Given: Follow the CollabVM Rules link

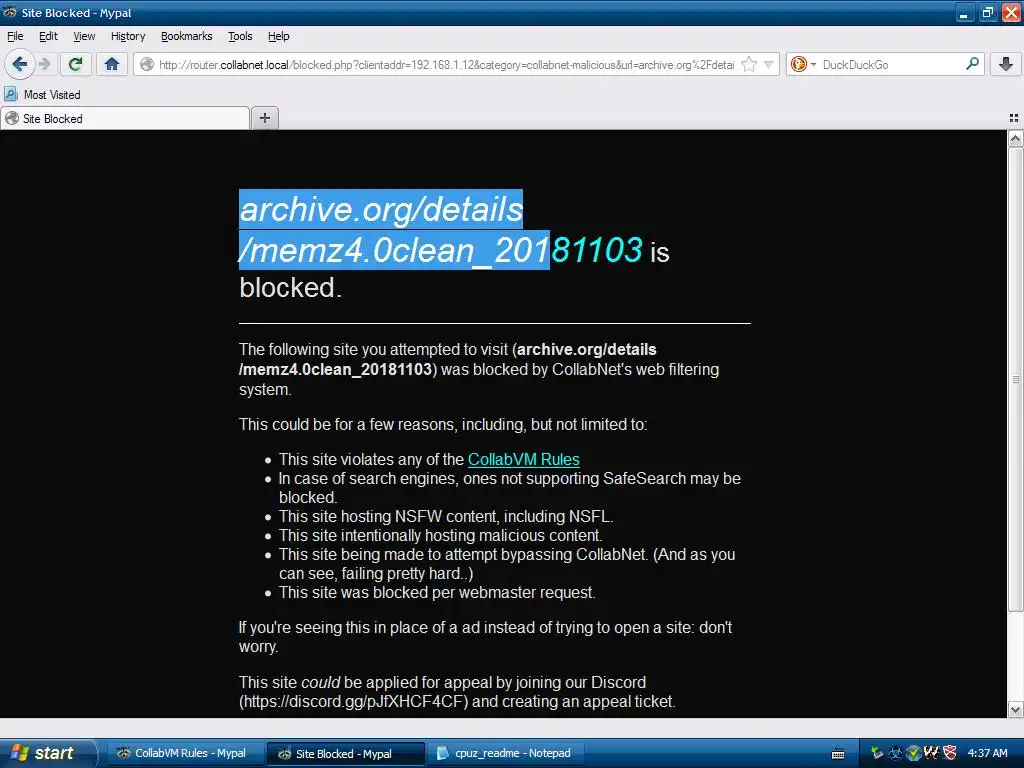Looking at the screenshot, I should (523, 460).
